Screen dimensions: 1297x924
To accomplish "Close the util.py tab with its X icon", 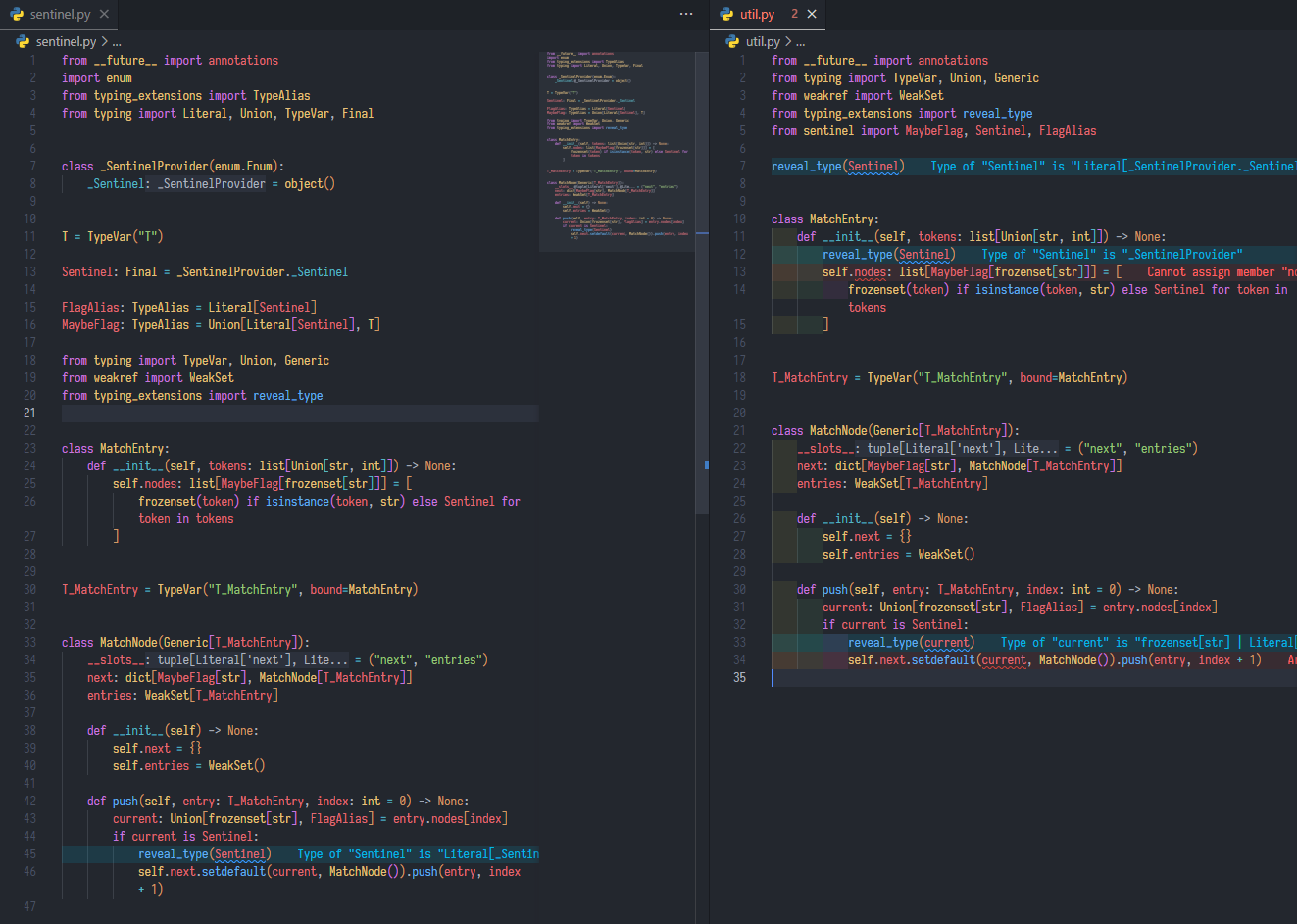I will click(x=810, y=16).
